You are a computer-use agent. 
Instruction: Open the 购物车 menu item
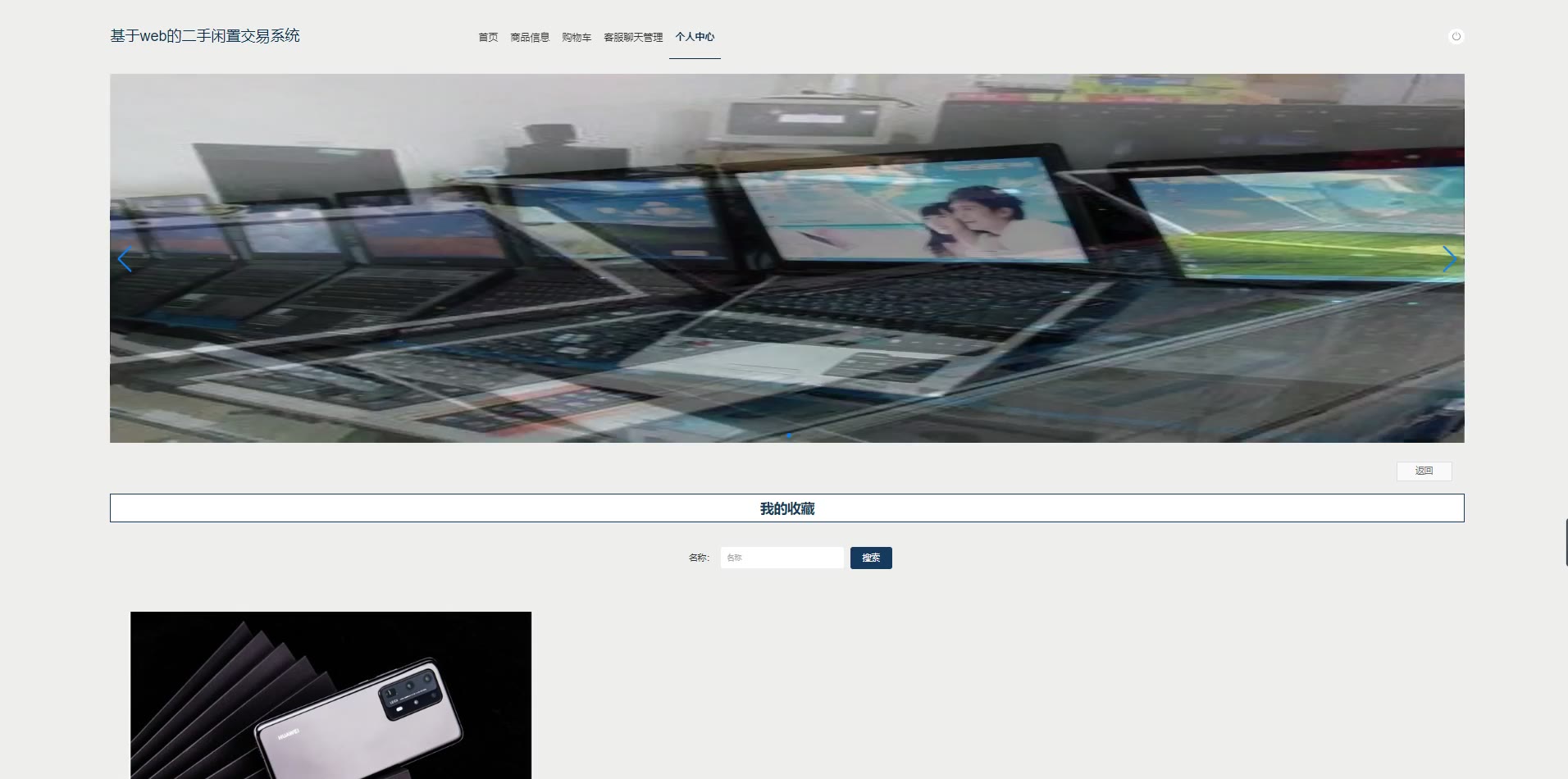(577, 37)
